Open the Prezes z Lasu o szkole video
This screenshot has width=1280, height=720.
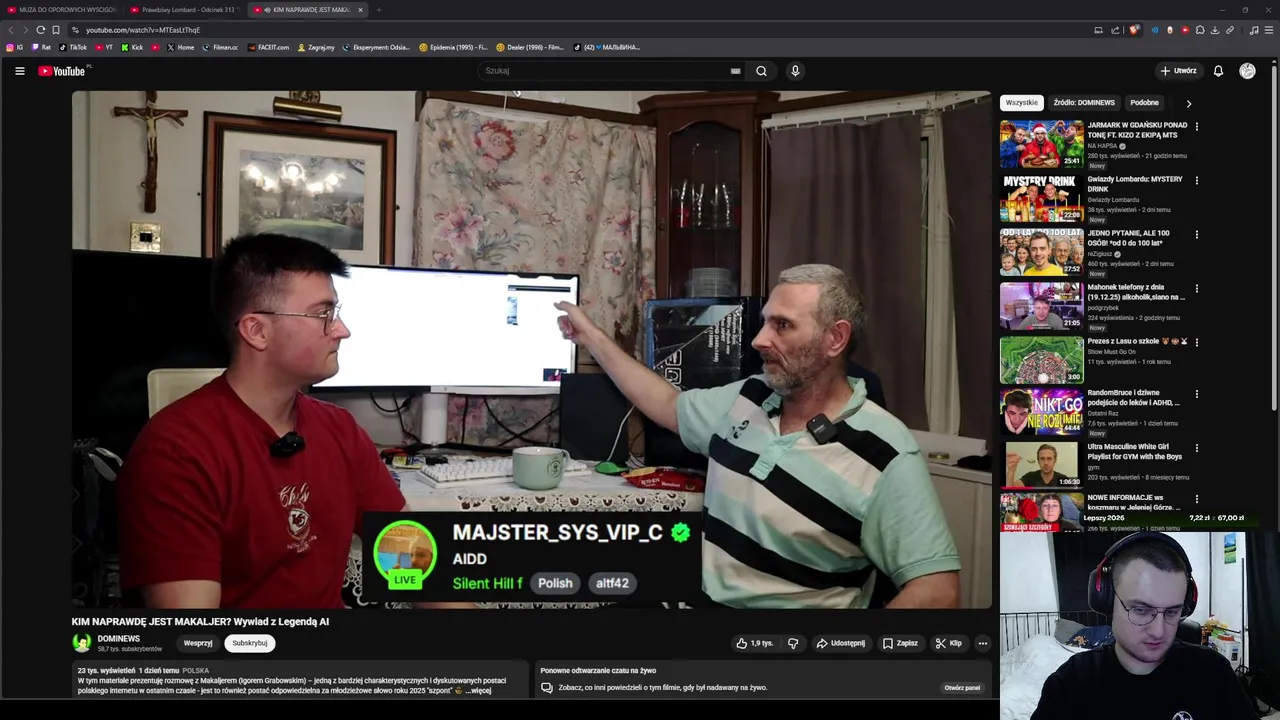point(1041,360)
